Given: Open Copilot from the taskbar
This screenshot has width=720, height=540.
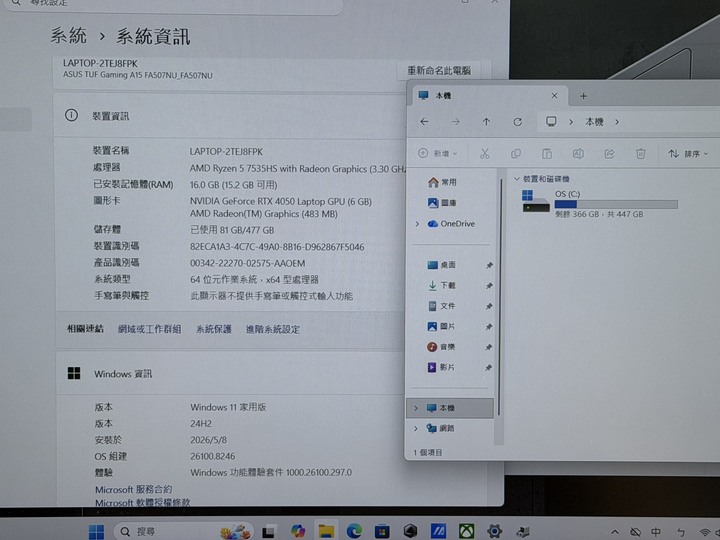Looking at the screenshot, I should (x=298, y=532).
